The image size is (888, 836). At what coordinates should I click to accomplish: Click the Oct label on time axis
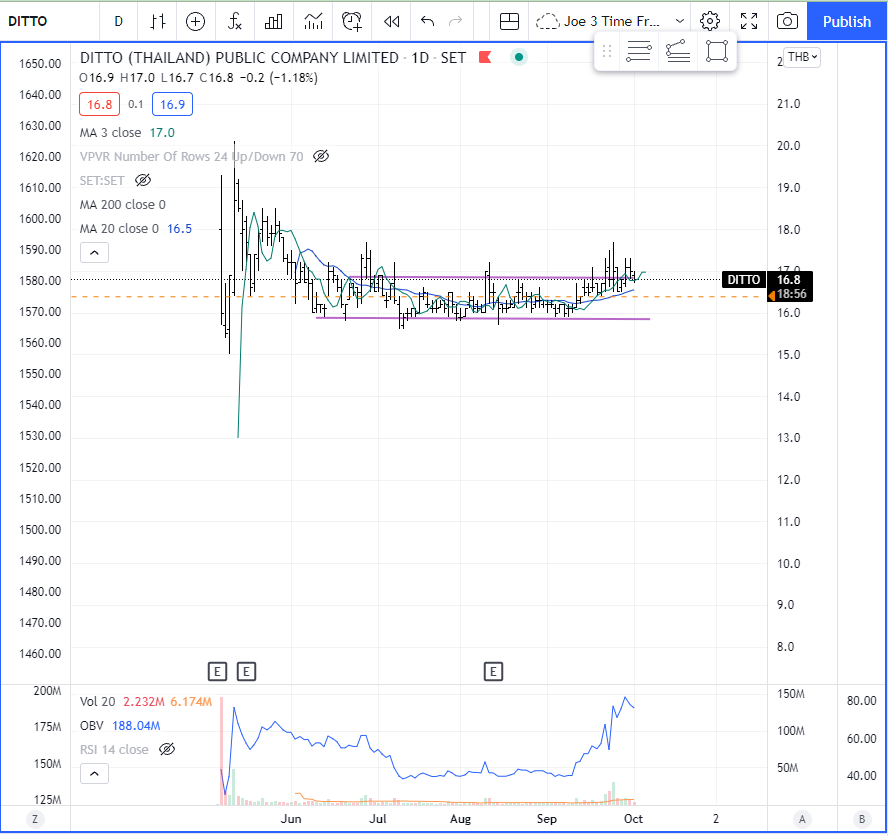633,819
